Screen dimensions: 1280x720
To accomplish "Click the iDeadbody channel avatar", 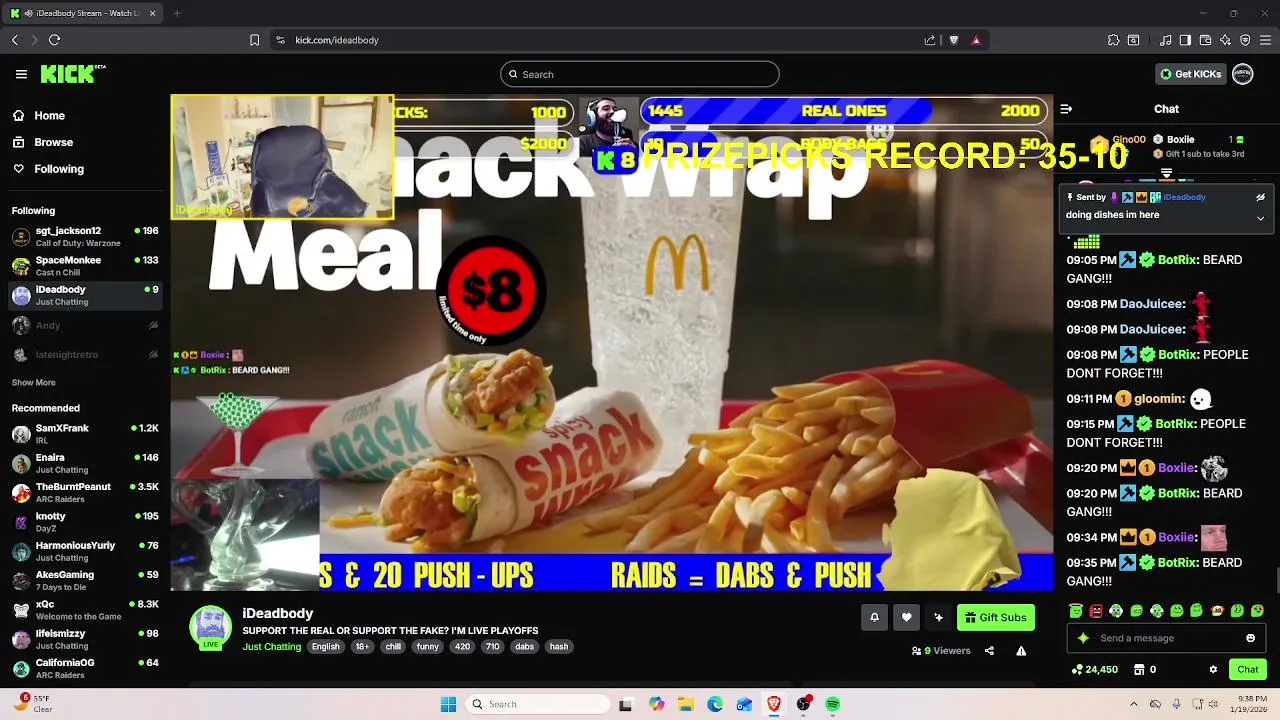I will 211,627.
